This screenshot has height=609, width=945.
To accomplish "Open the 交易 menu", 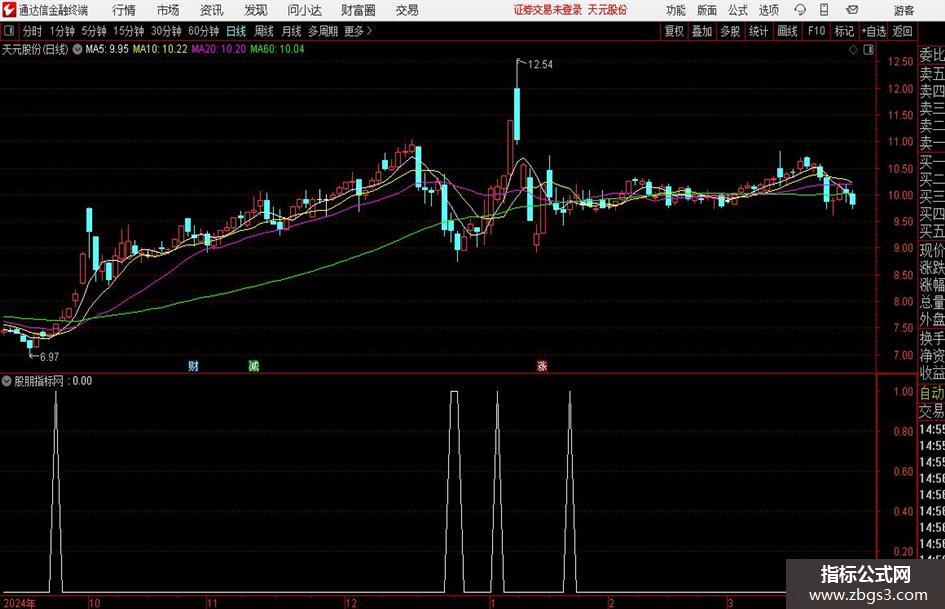I will [407, 10].
